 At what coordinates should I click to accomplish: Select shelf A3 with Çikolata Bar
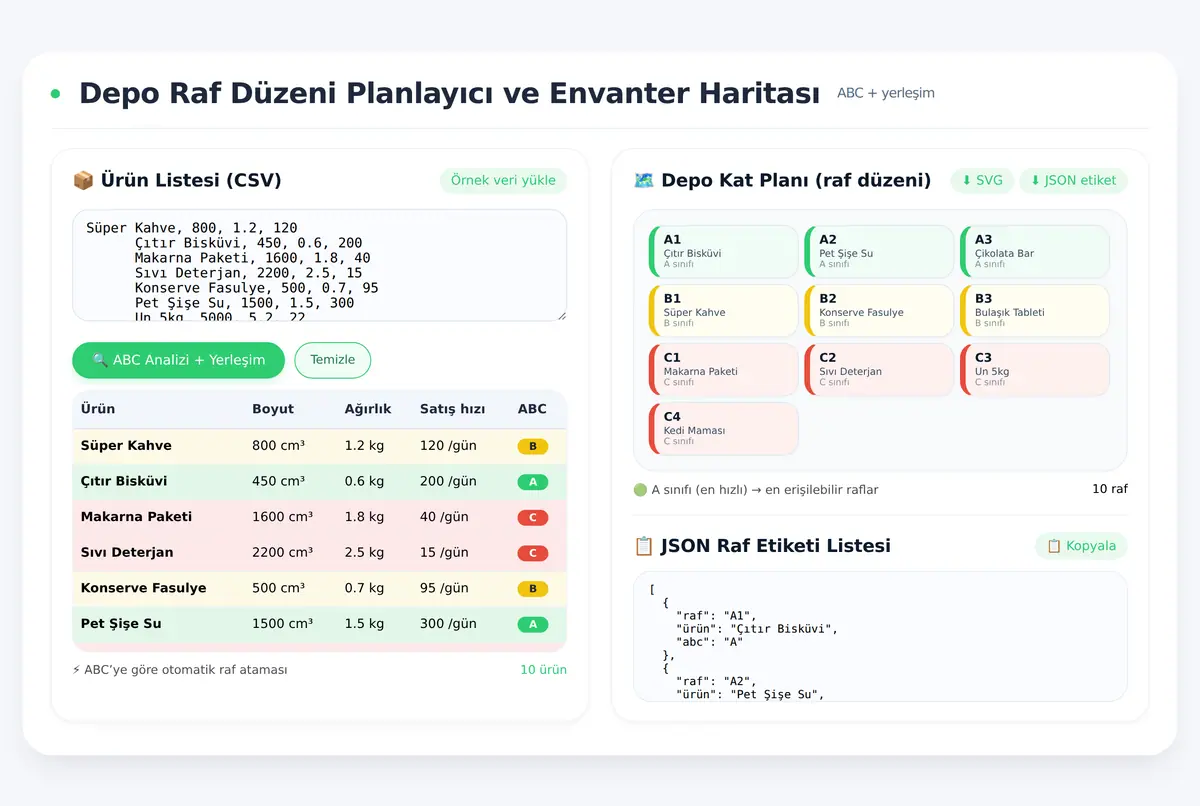point(1035,252)
